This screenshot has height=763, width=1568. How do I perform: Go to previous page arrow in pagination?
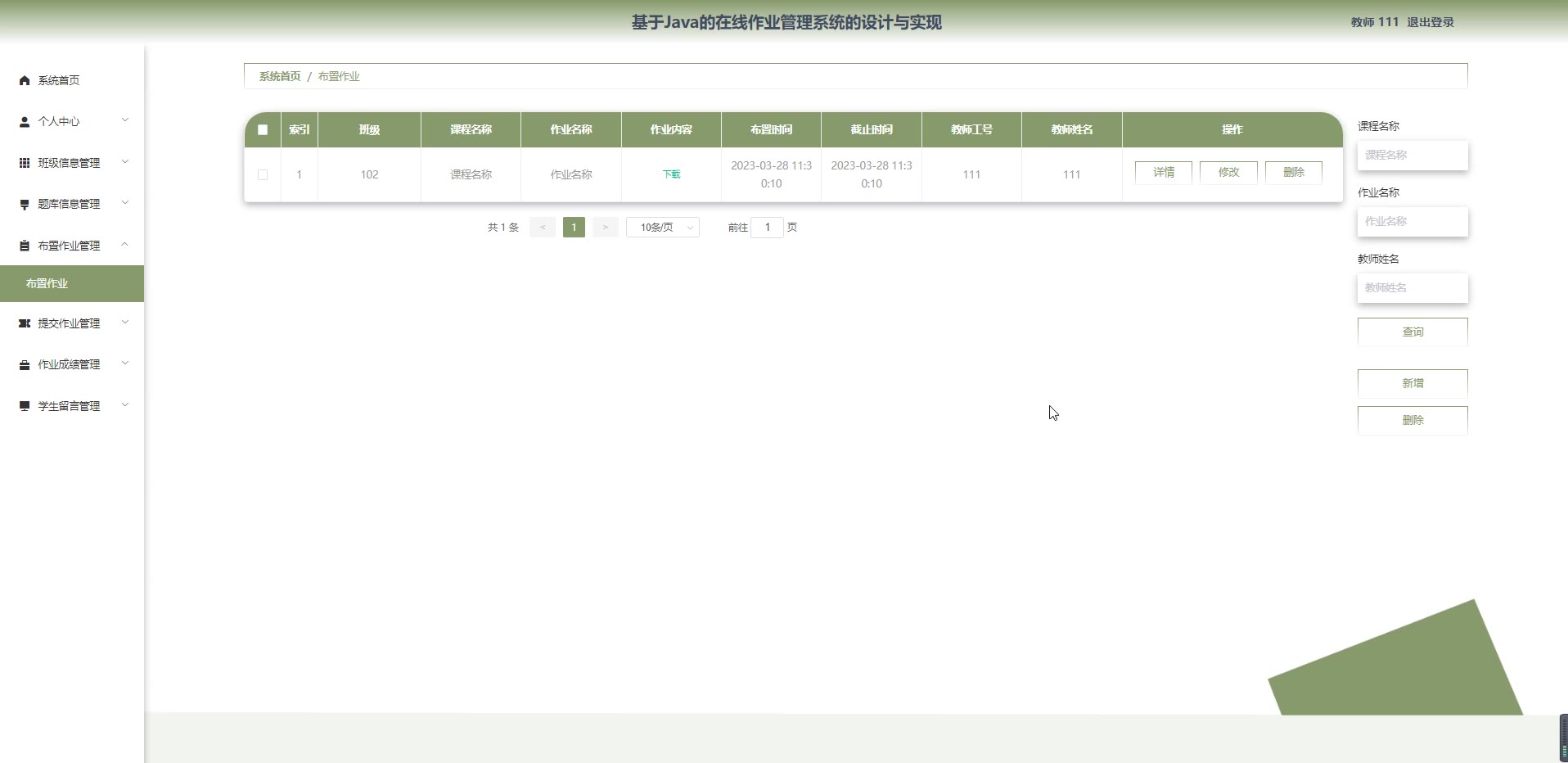pos(543,228)
